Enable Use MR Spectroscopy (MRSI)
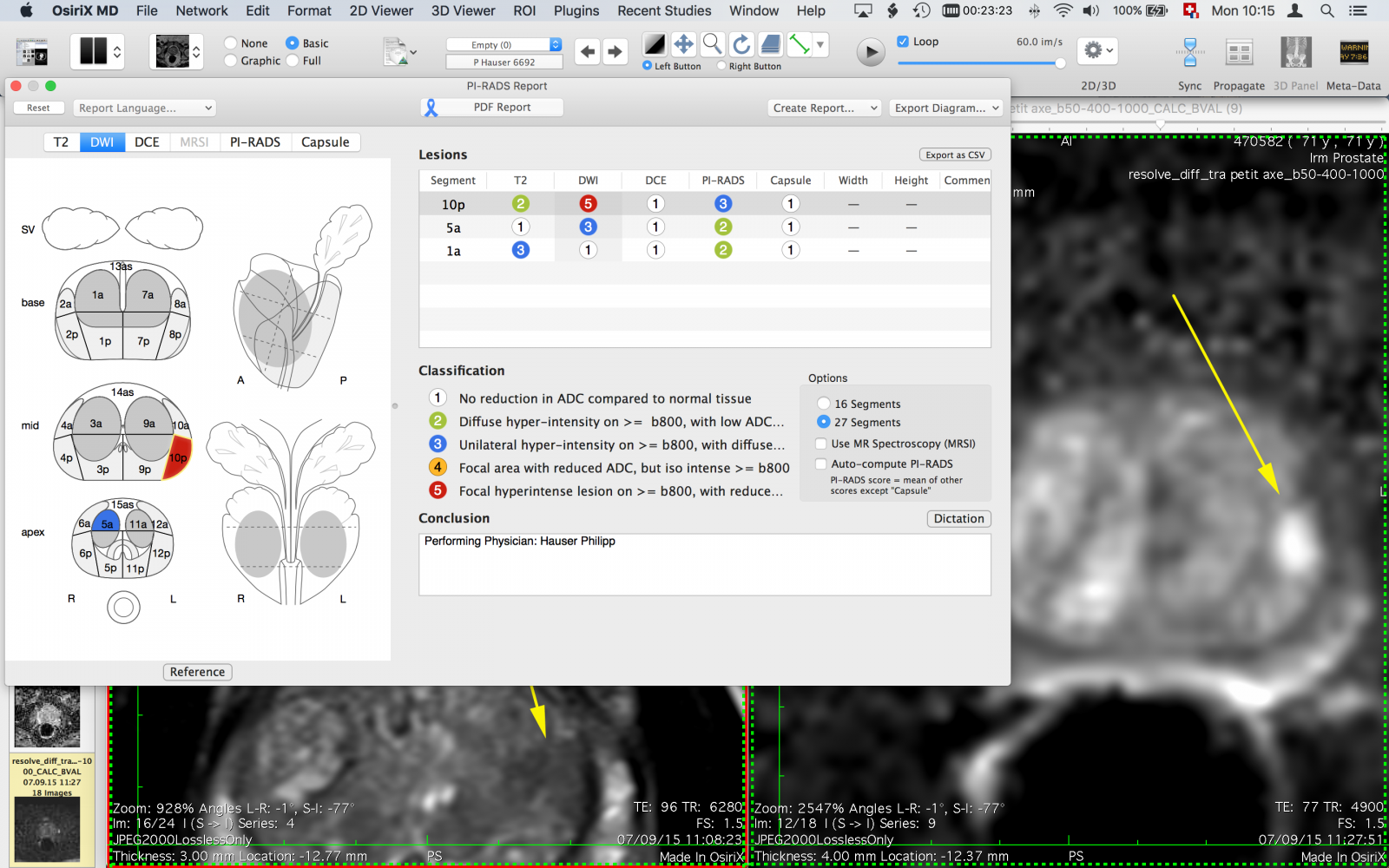 pyautogui.click(x=820, y=444)
